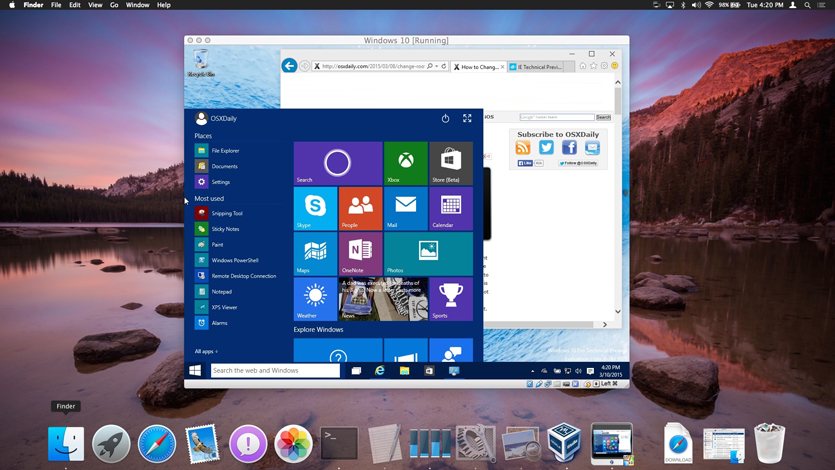Open the address bar search dropdown arrow

click(x=437, y=66)
